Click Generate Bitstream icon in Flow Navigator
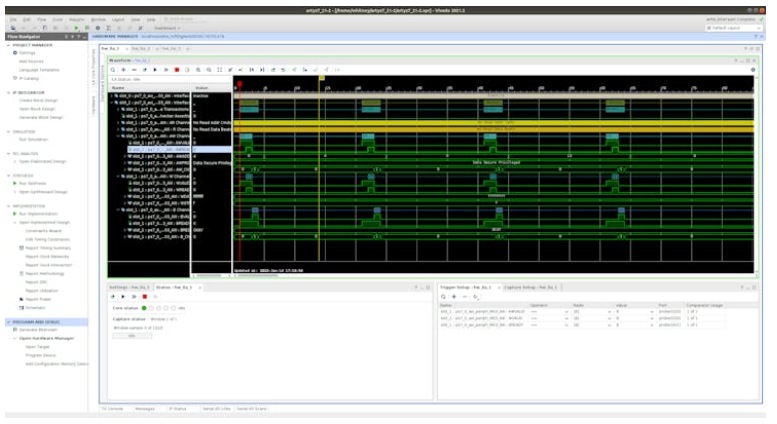 tap(14, 328)
